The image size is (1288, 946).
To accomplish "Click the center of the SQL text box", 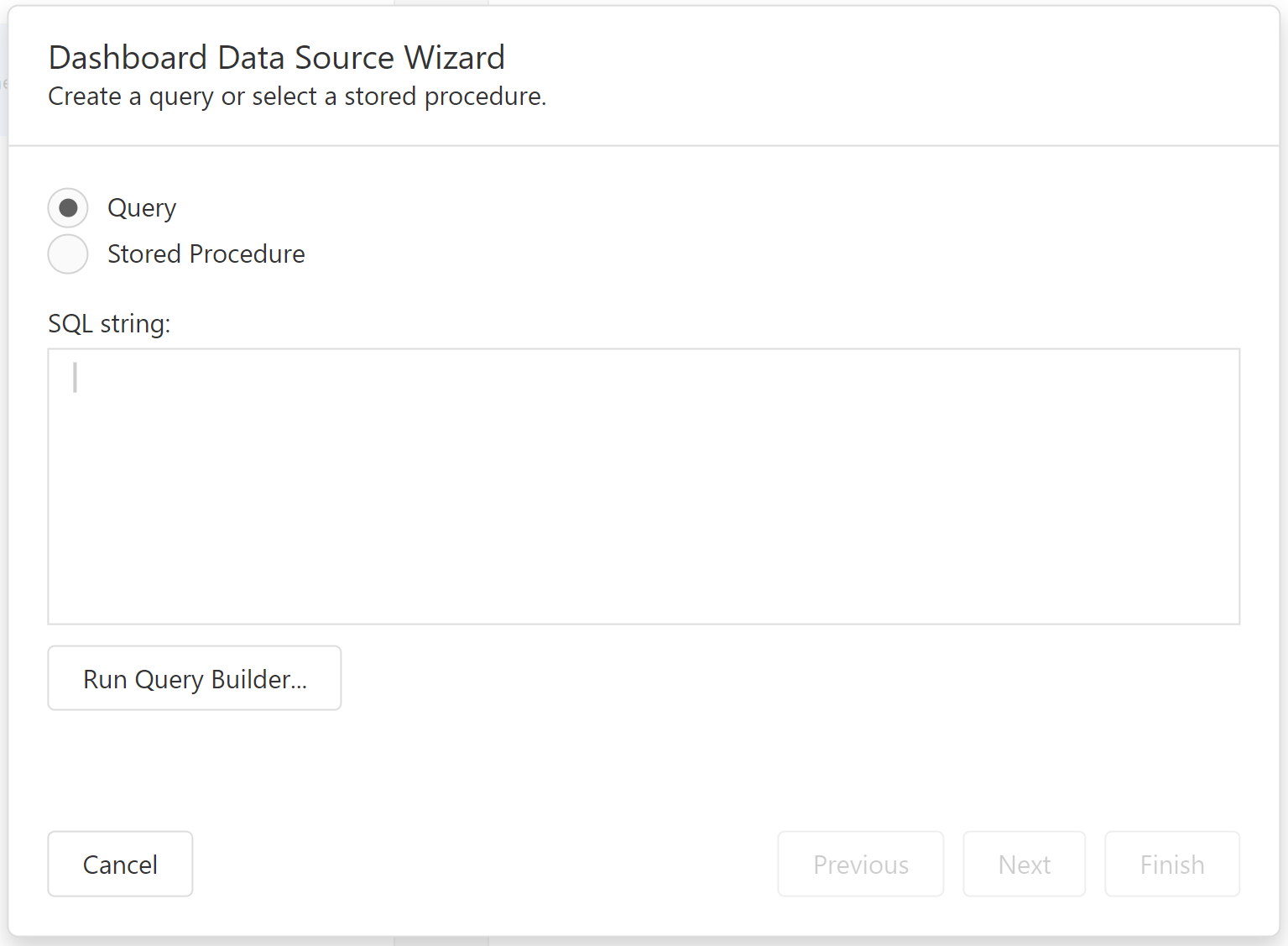I will coord(644,487).
